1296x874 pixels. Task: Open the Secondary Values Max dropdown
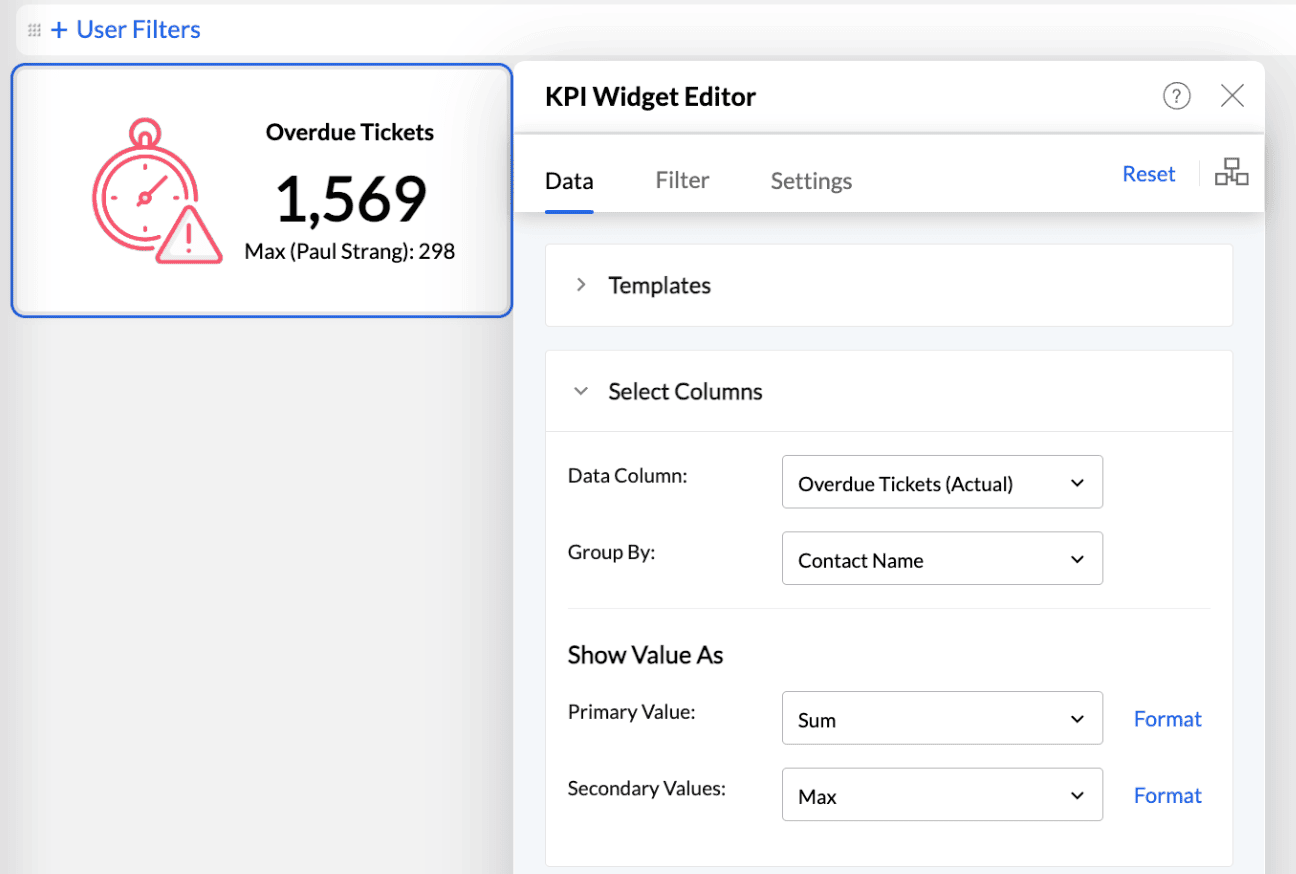coord(941,795)
